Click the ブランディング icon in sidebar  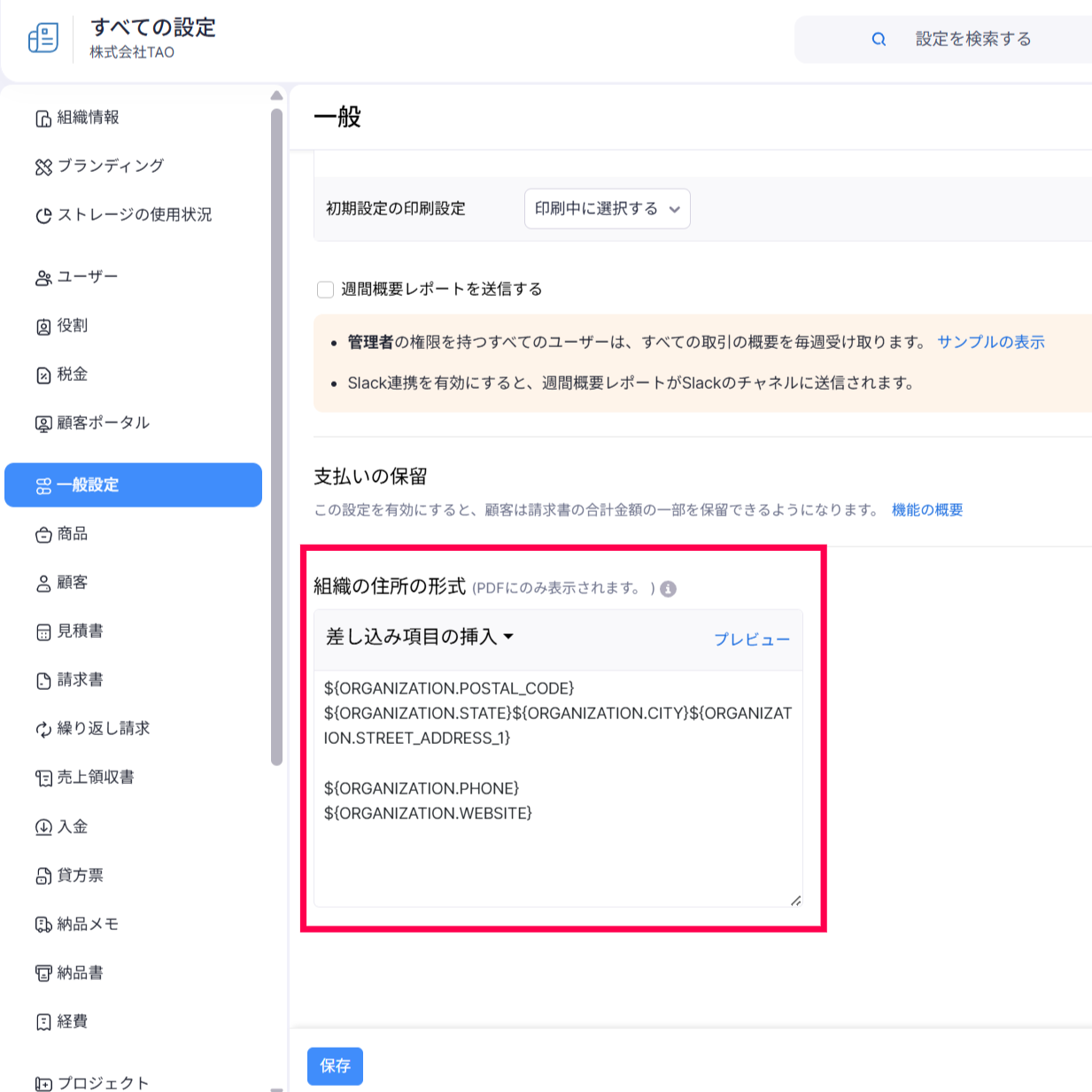43,167
